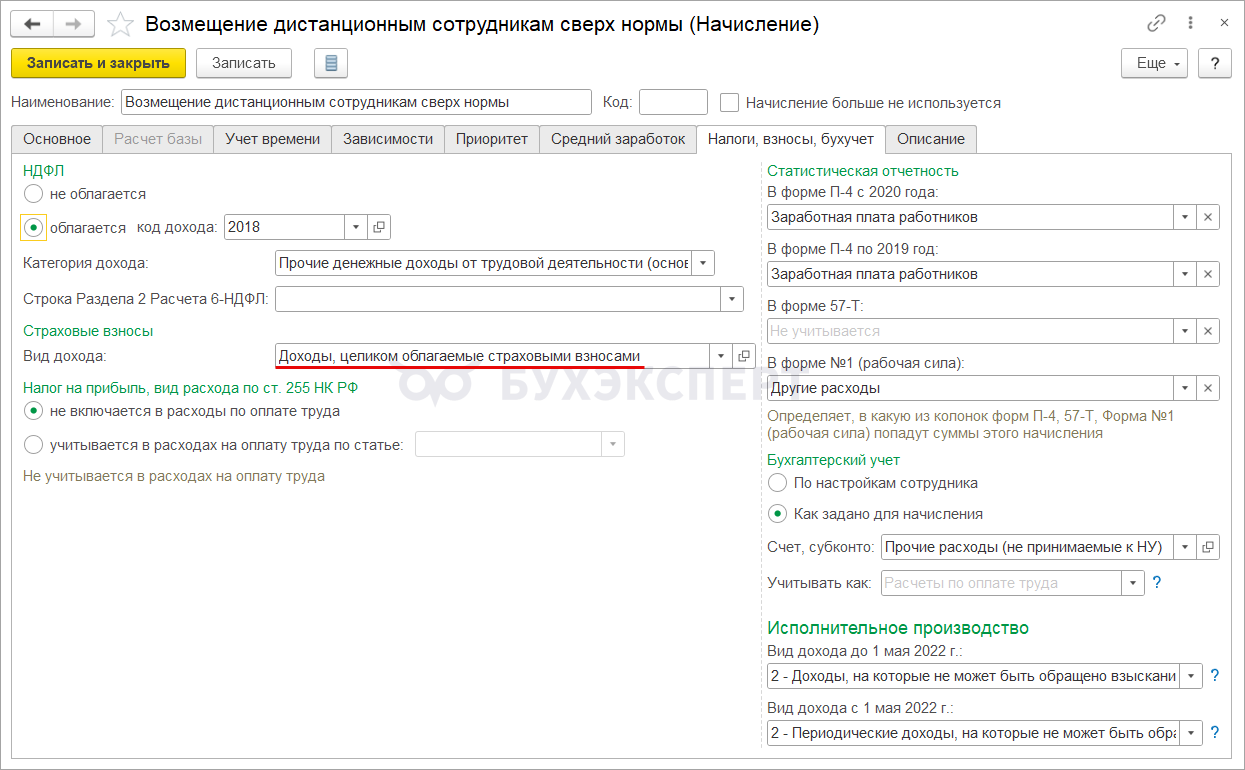Image resolution: width=1245 pixels, height=770 pixels.
Task: Choose не включается в расходы по оплате труда
Action: click(34, 411)
